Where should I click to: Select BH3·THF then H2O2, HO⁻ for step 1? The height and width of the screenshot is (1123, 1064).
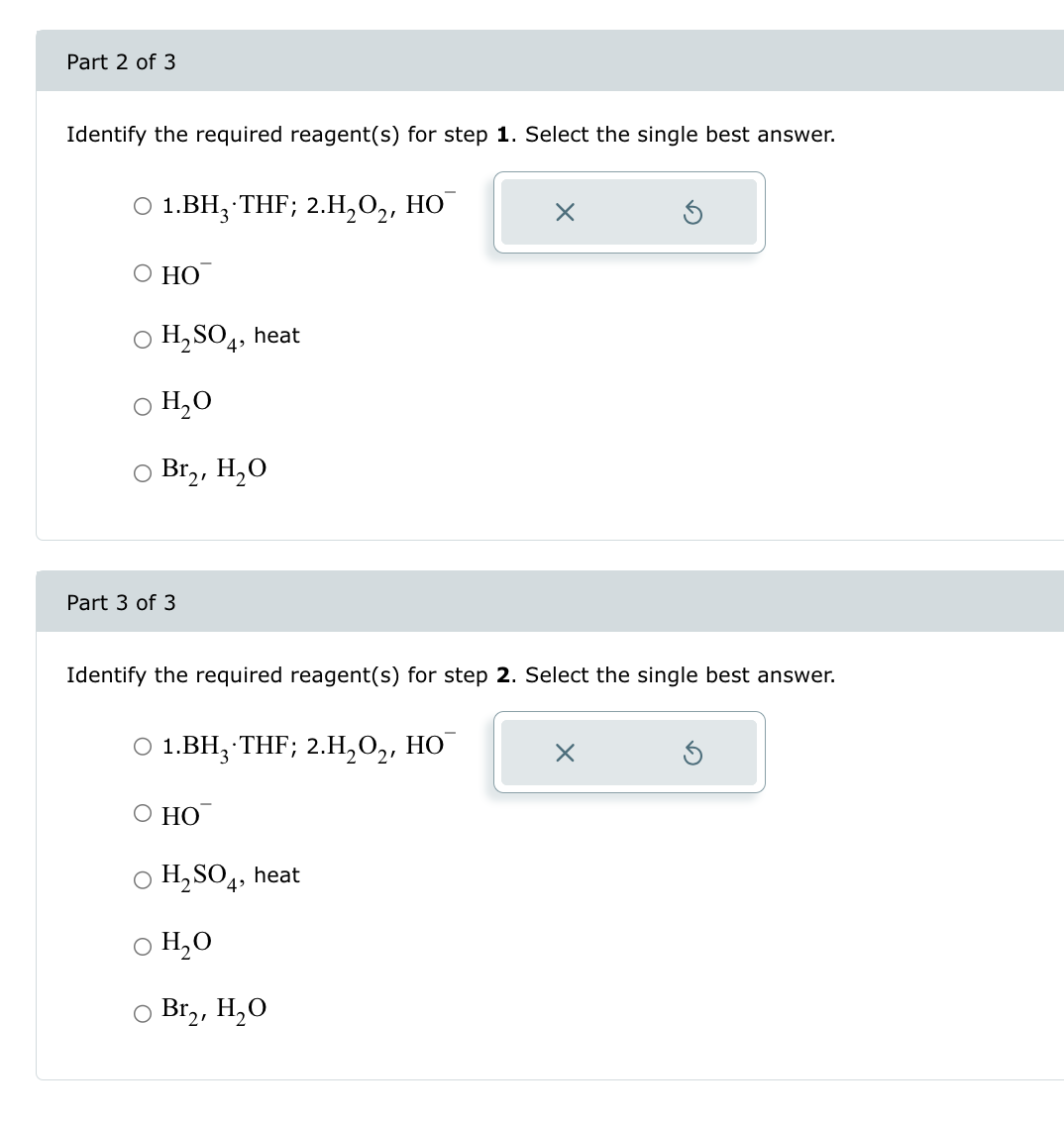coord(142,206)
